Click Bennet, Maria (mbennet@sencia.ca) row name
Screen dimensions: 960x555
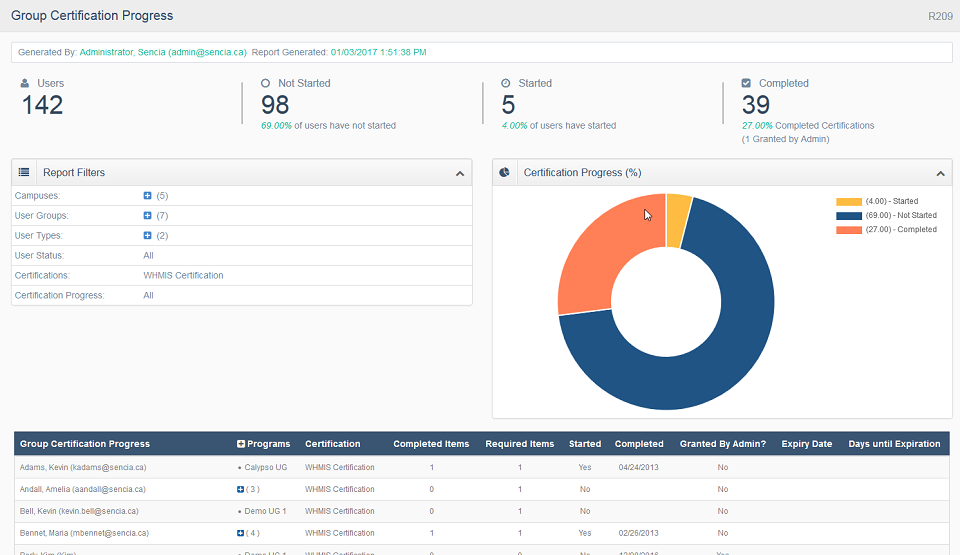[84, 534]
